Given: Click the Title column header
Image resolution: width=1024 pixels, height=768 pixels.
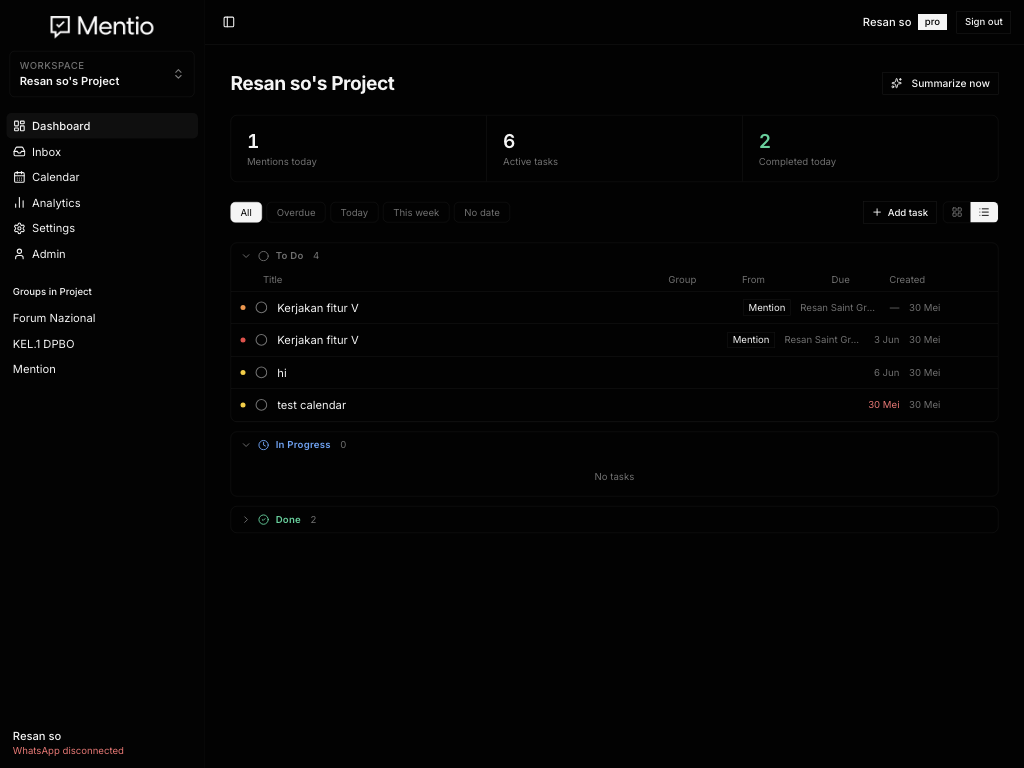Looking at the screenshot, I should [272, 280].
